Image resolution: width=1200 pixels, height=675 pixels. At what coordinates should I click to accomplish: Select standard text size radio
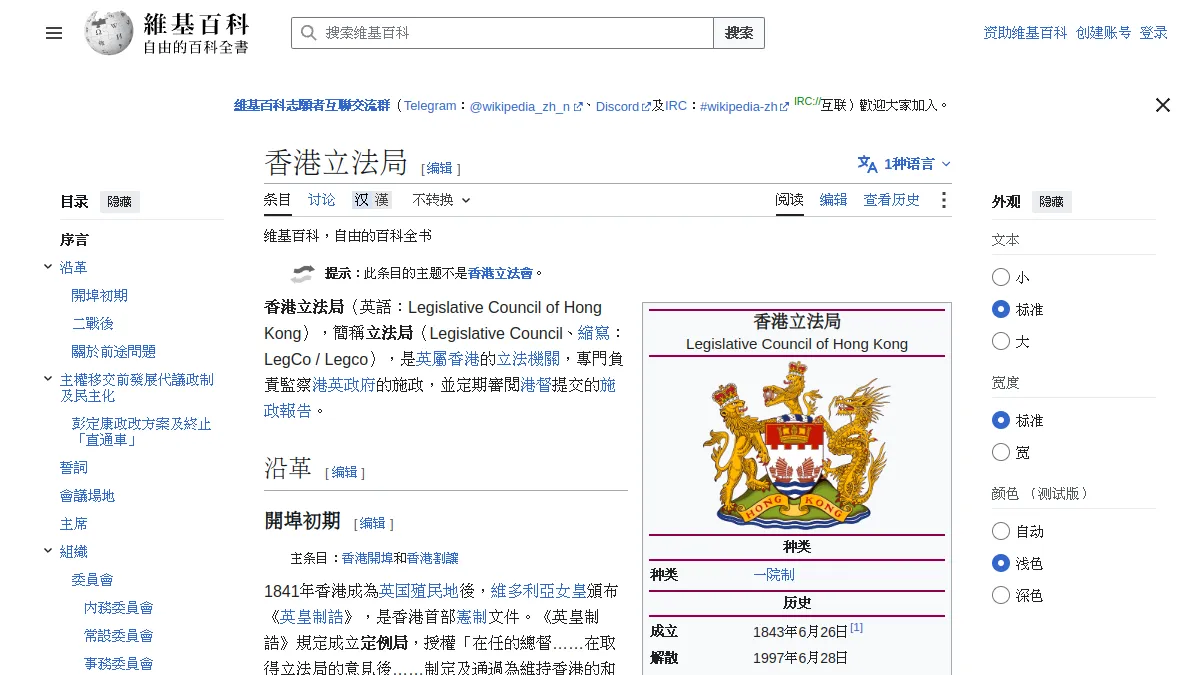coord(1001,309)
